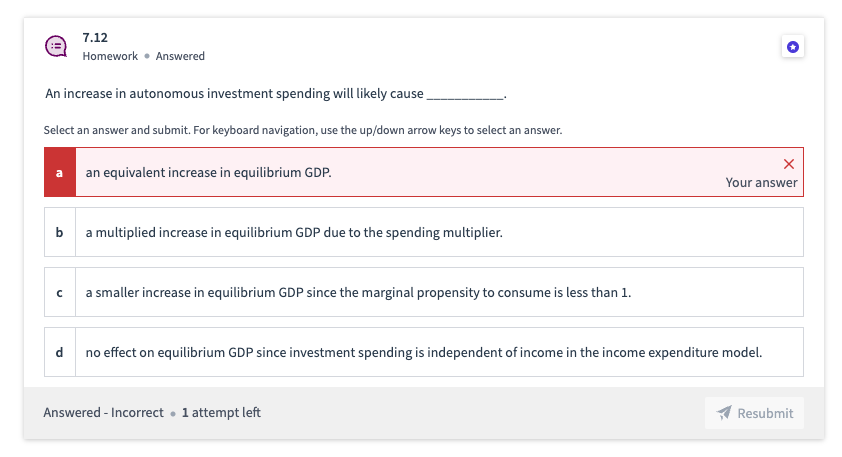Click the 'Answered - Incorrect' status text

coord(103,413)
